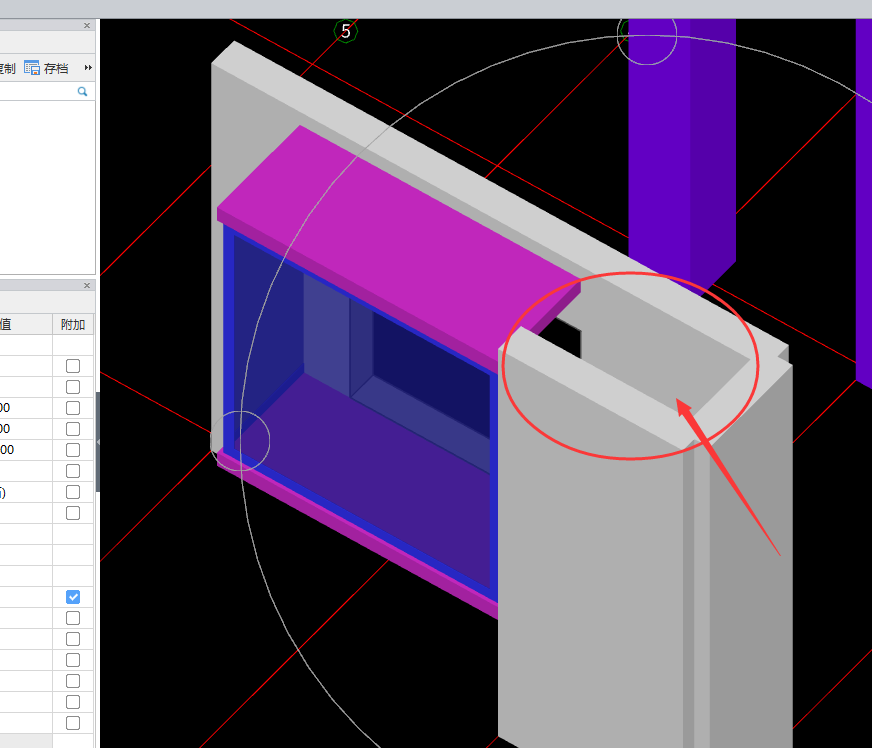The height and width of the screenshot is (748, 872).
Task: Click axis label 5 in the viewport
Action: click(346, 31)
